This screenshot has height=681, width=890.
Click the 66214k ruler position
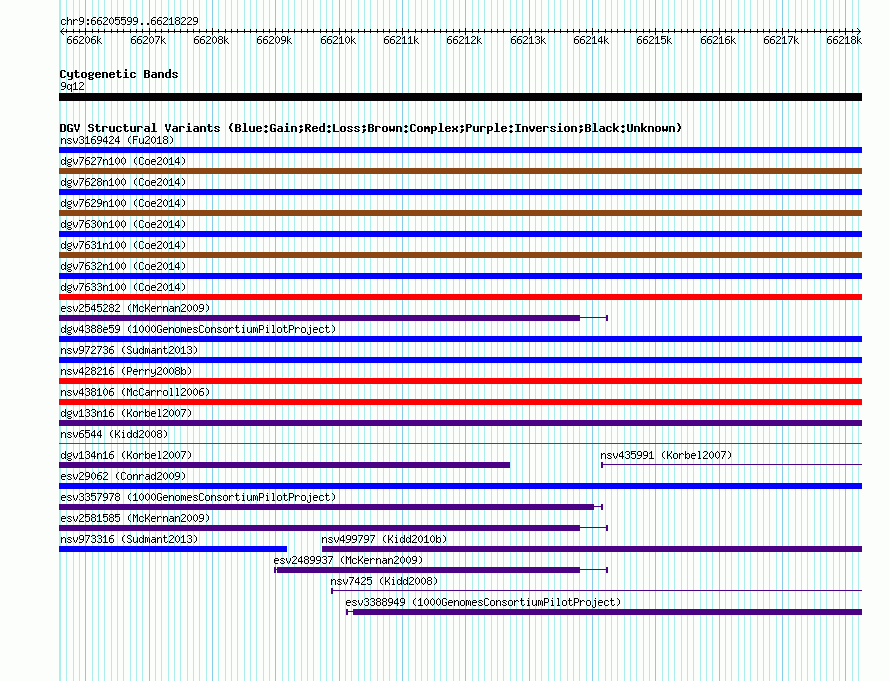point(591,40)
